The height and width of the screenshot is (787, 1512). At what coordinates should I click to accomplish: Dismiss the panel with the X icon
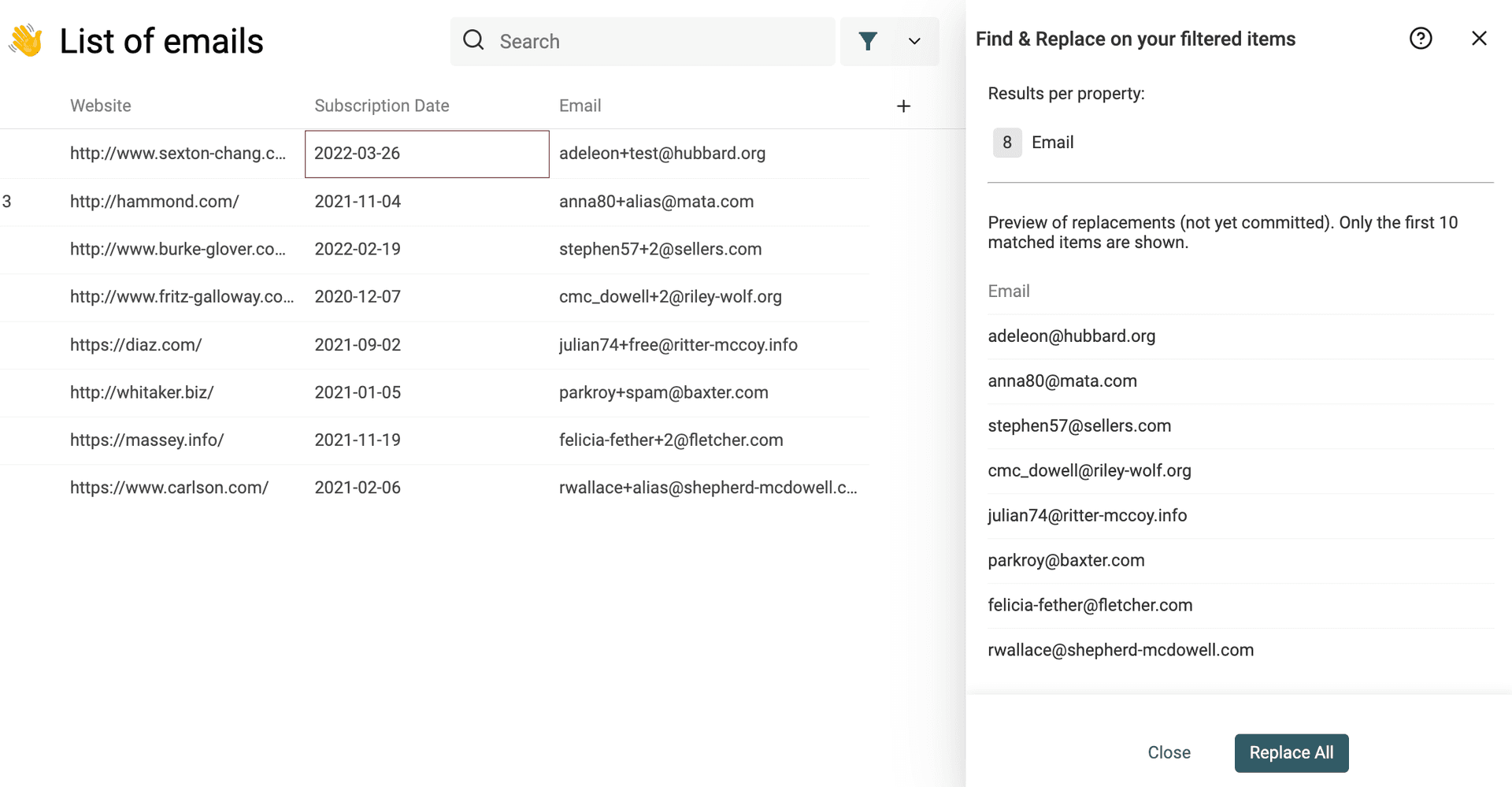click(x=1479, y=38)
